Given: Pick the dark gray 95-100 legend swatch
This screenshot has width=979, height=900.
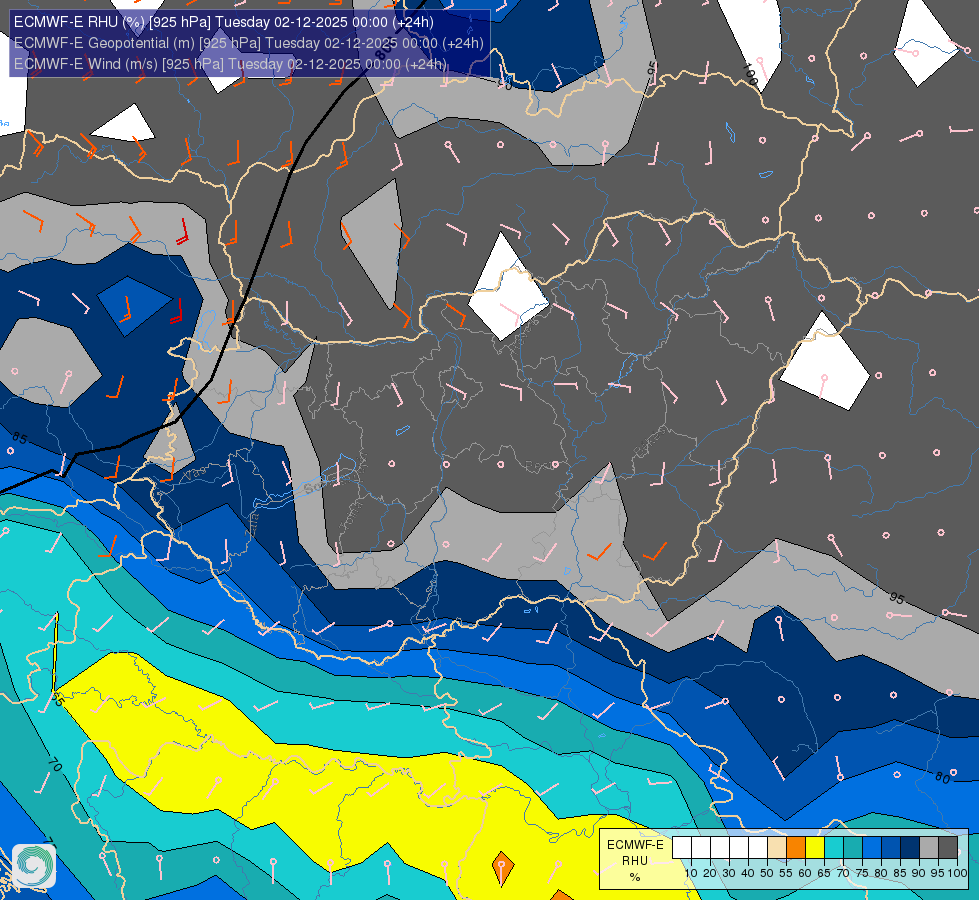Looking at the screenshot, I should [948, 848].
